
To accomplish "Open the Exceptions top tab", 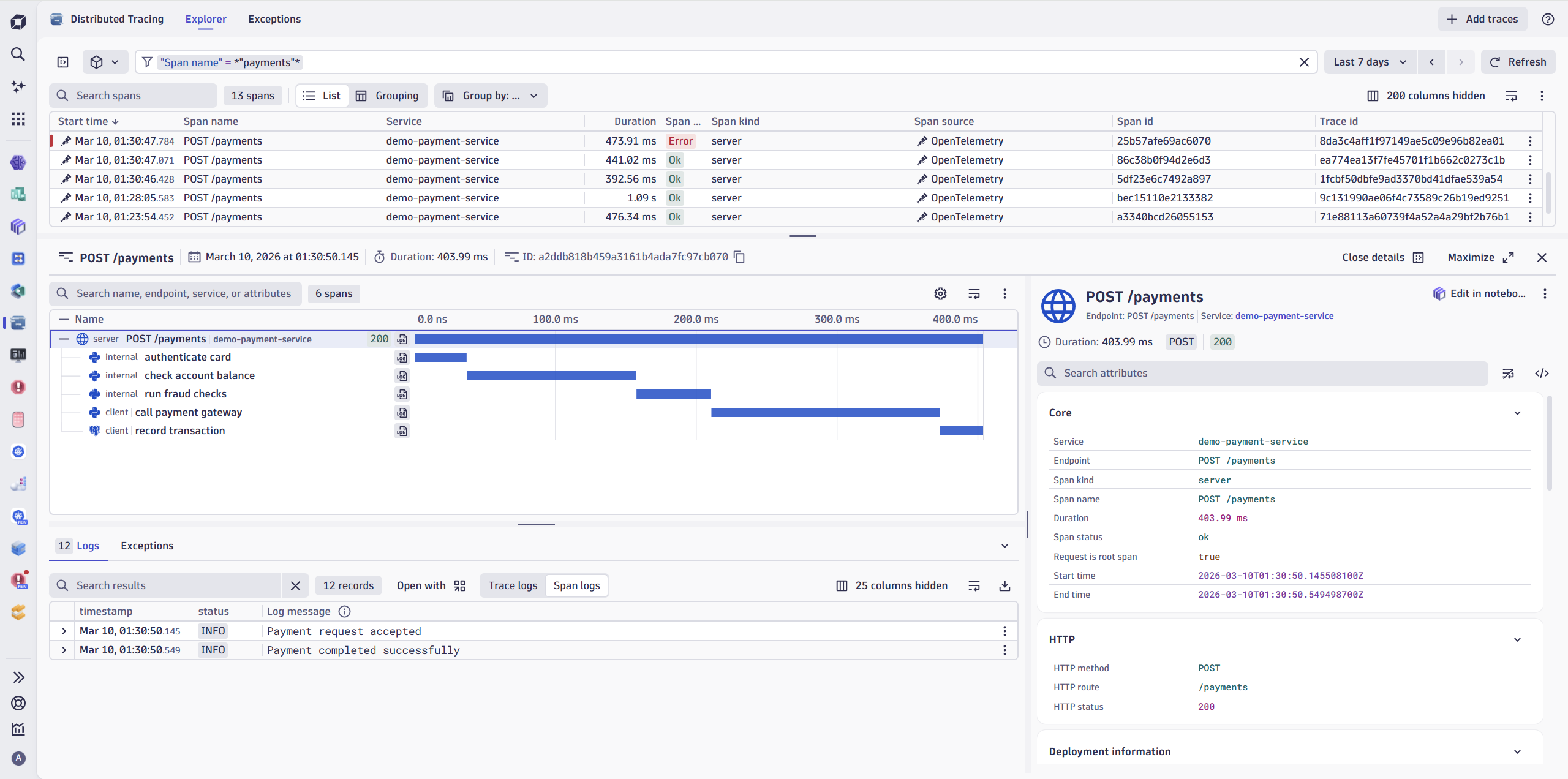I will pyautogui.click(x=274, y=19).
